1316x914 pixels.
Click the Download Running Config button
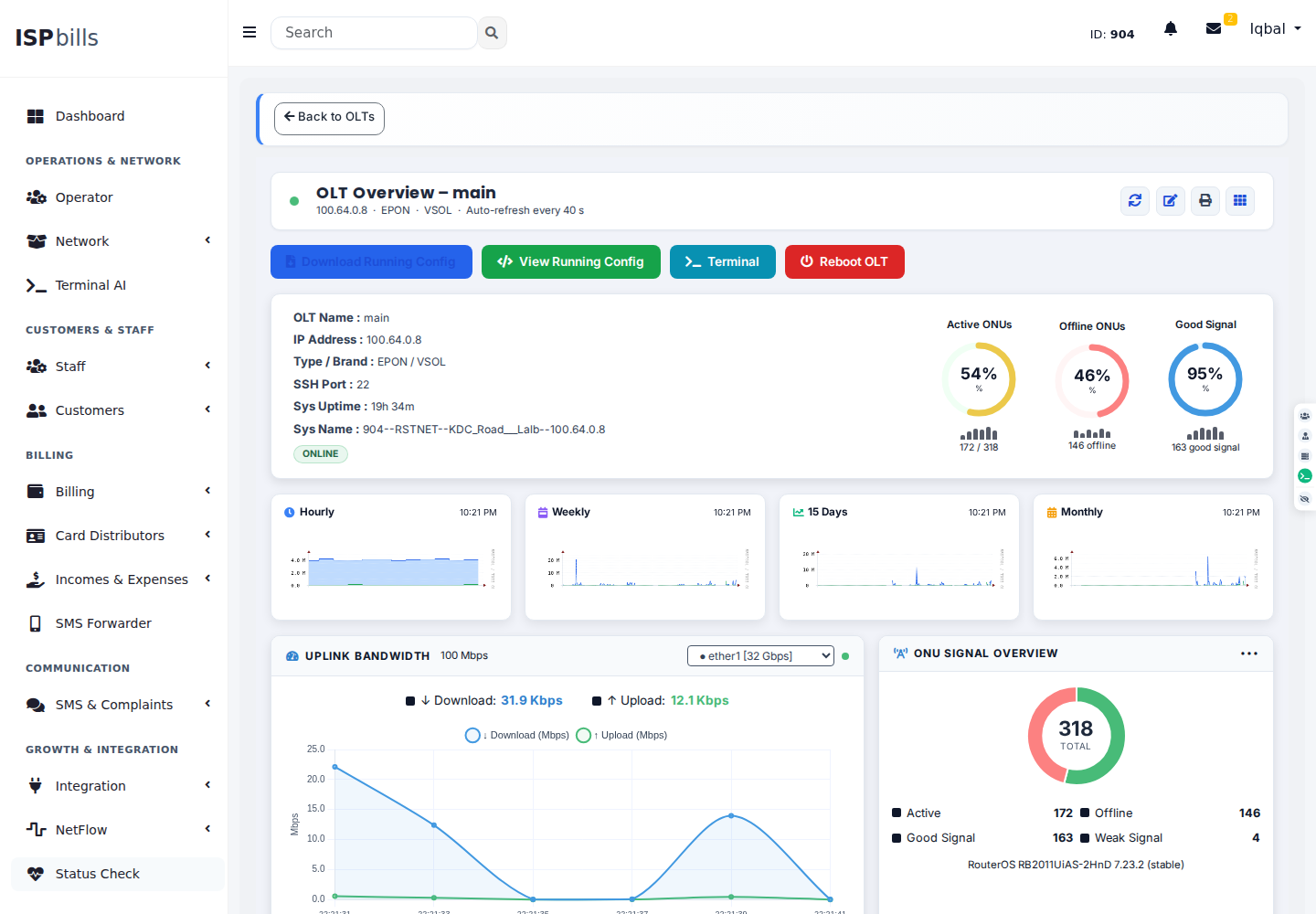371,261
